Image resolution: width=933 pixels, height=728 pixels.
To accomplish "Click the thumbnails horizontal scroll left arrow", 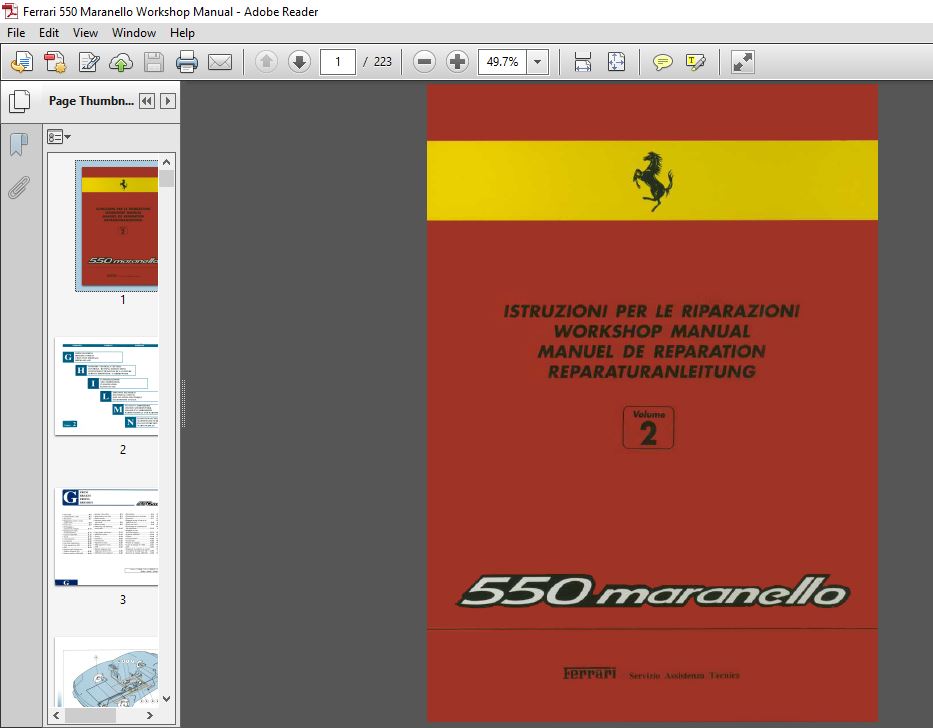I will pyautogui.click(x=57, y=715).
